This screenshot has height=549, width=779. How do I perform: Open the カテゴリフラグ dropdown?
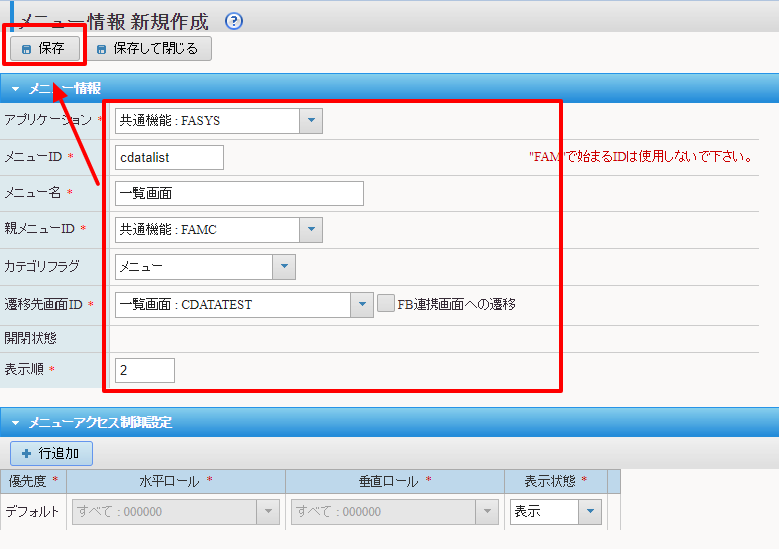click(x=284, y=267)
